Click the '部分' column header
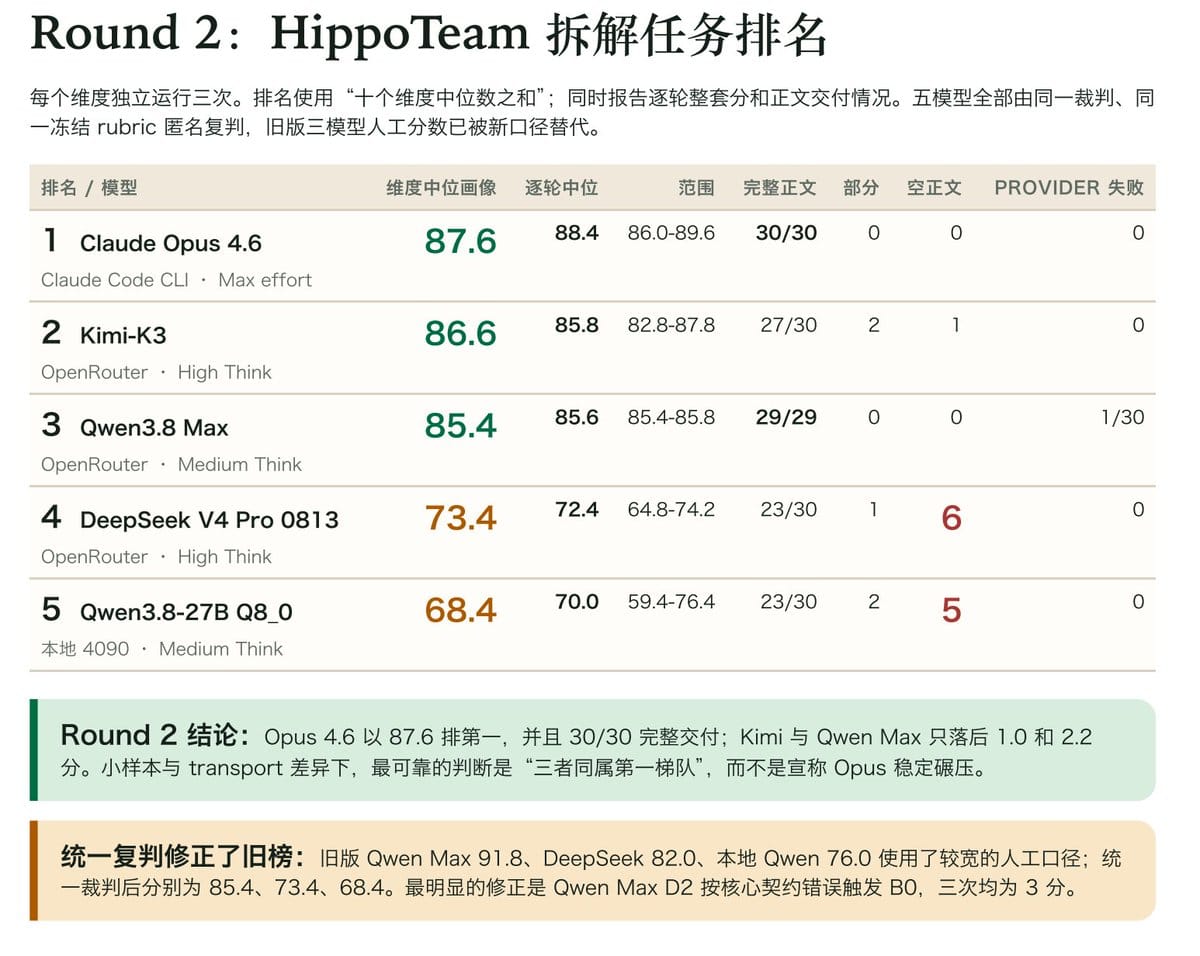 [x=861, y=188]
